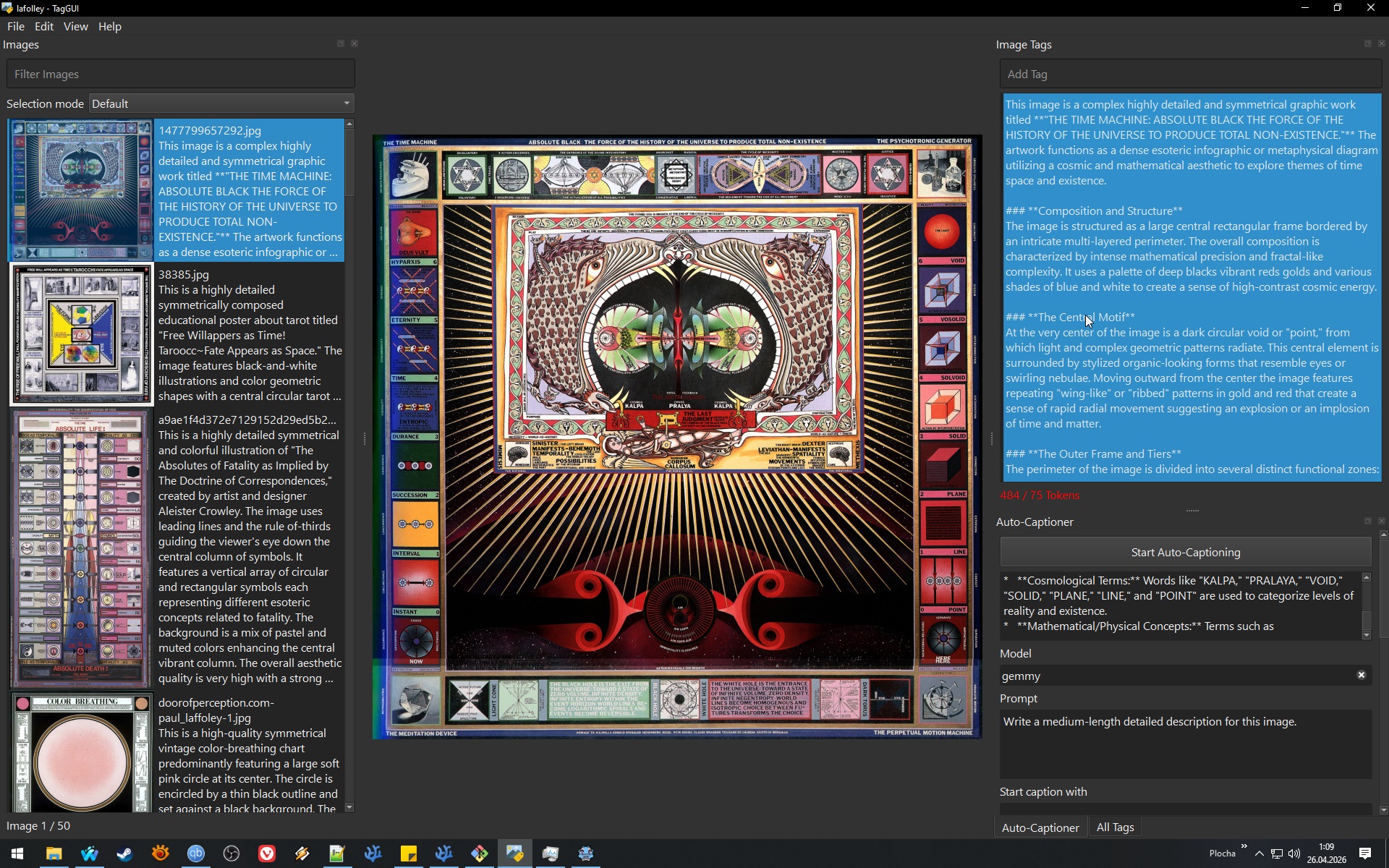Open OBS Studio from the taskbar
Screen dimensions: 1389x868
tap(231, 854)
